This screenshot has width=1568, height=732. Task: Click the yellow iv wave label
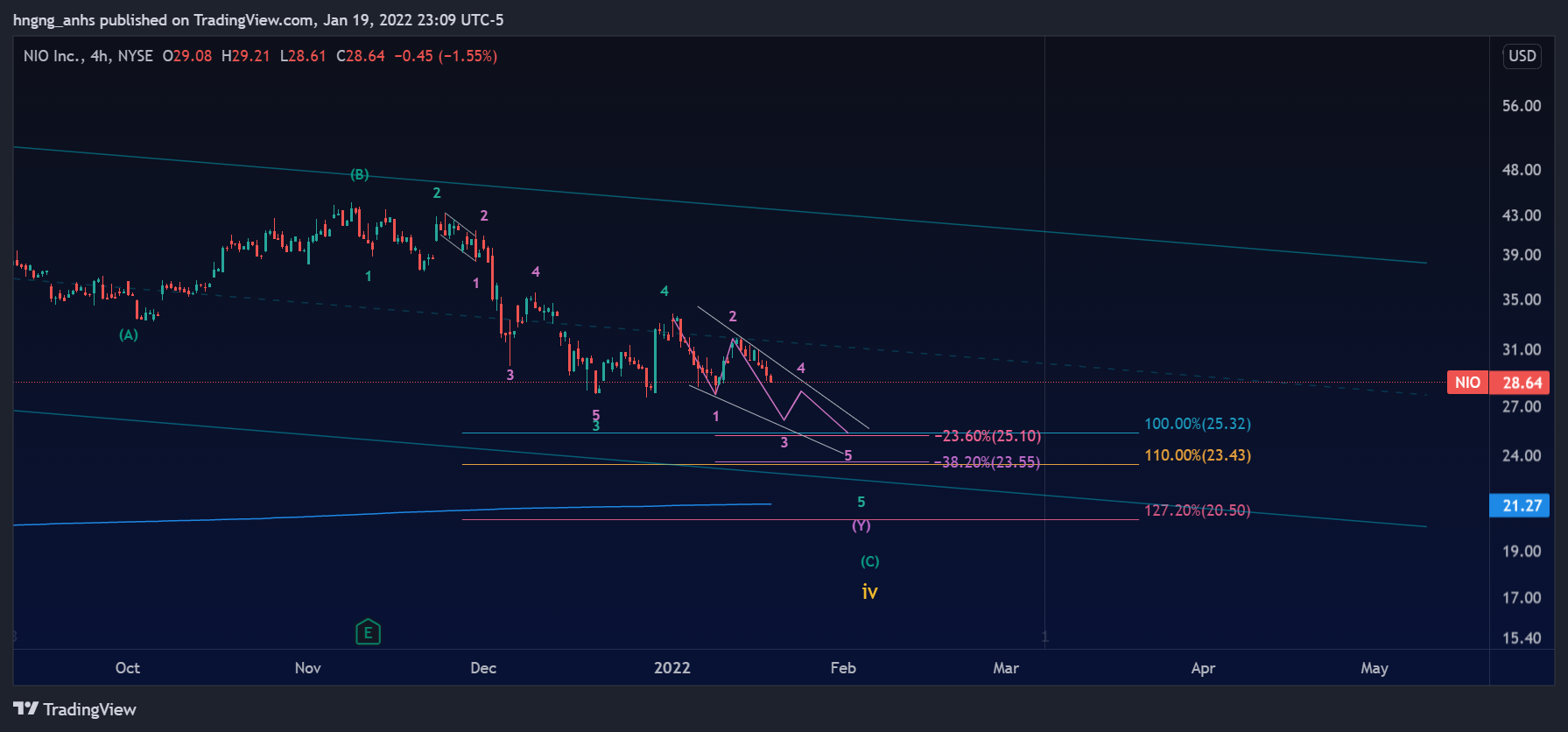point(869,592)
